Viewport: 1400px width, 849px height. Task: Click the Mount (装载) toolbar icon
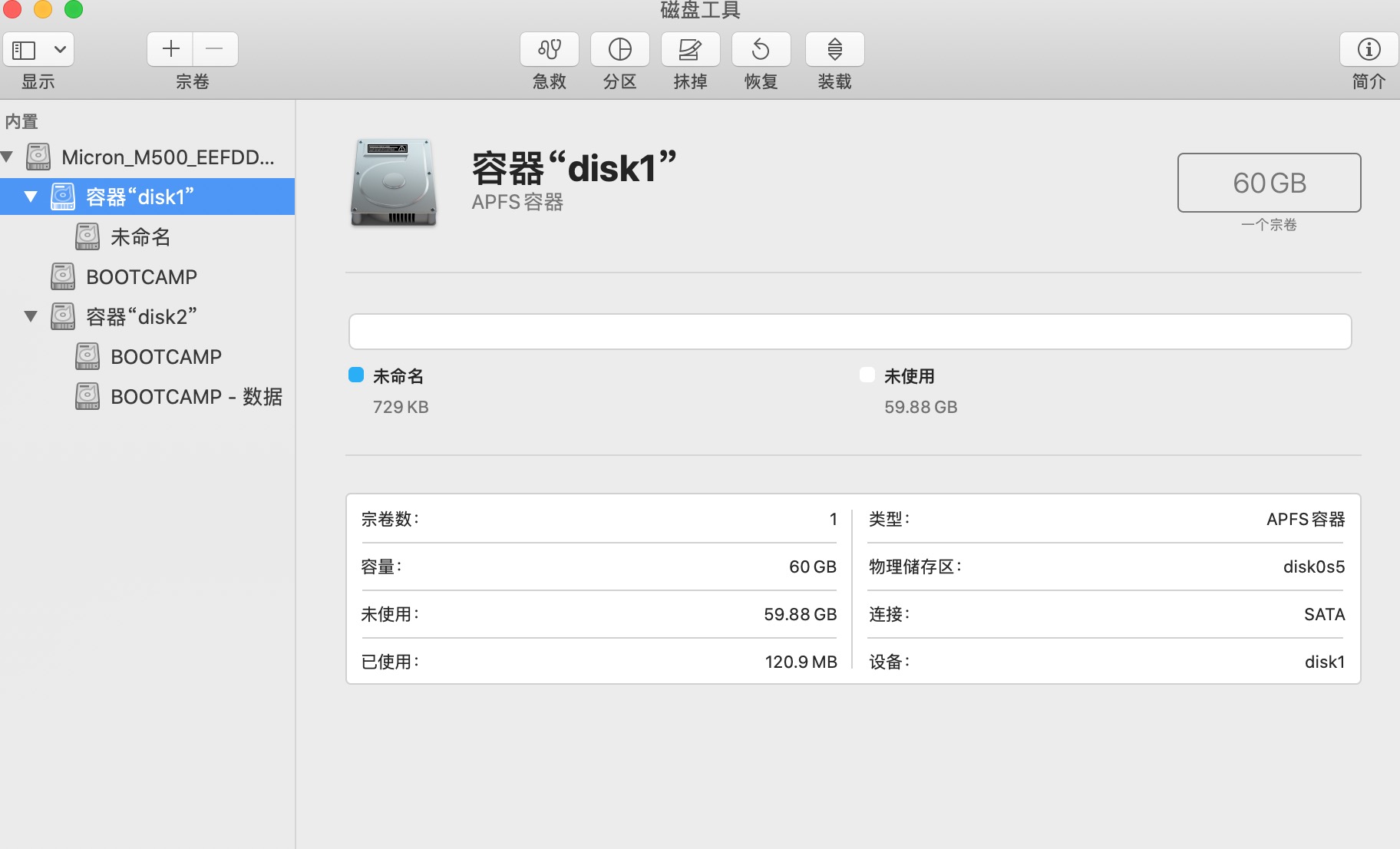(834, 50)
